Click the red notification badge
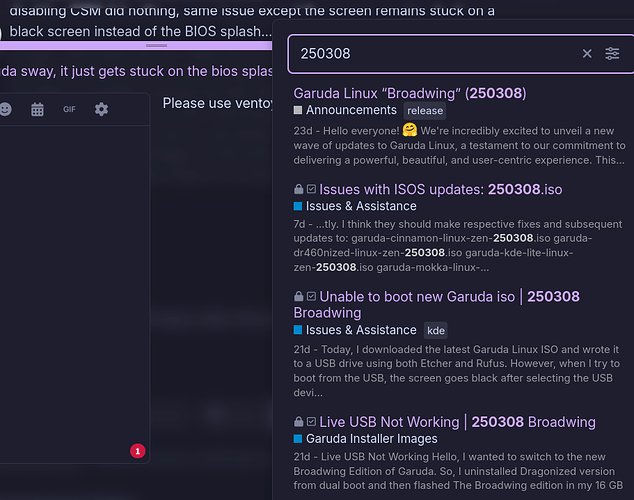634x500 pixels. [x=137, y=451]
